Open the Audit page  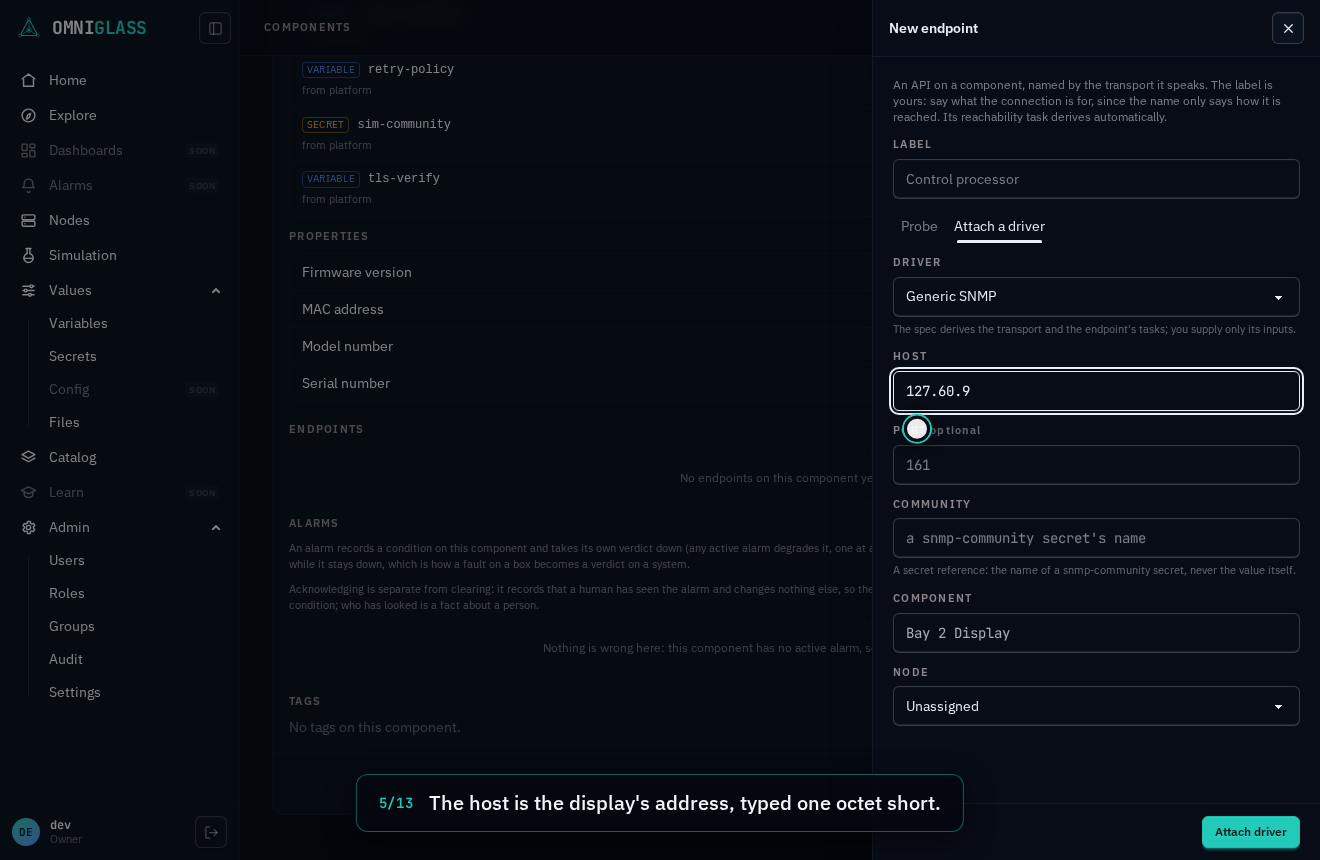coord(66,659)
